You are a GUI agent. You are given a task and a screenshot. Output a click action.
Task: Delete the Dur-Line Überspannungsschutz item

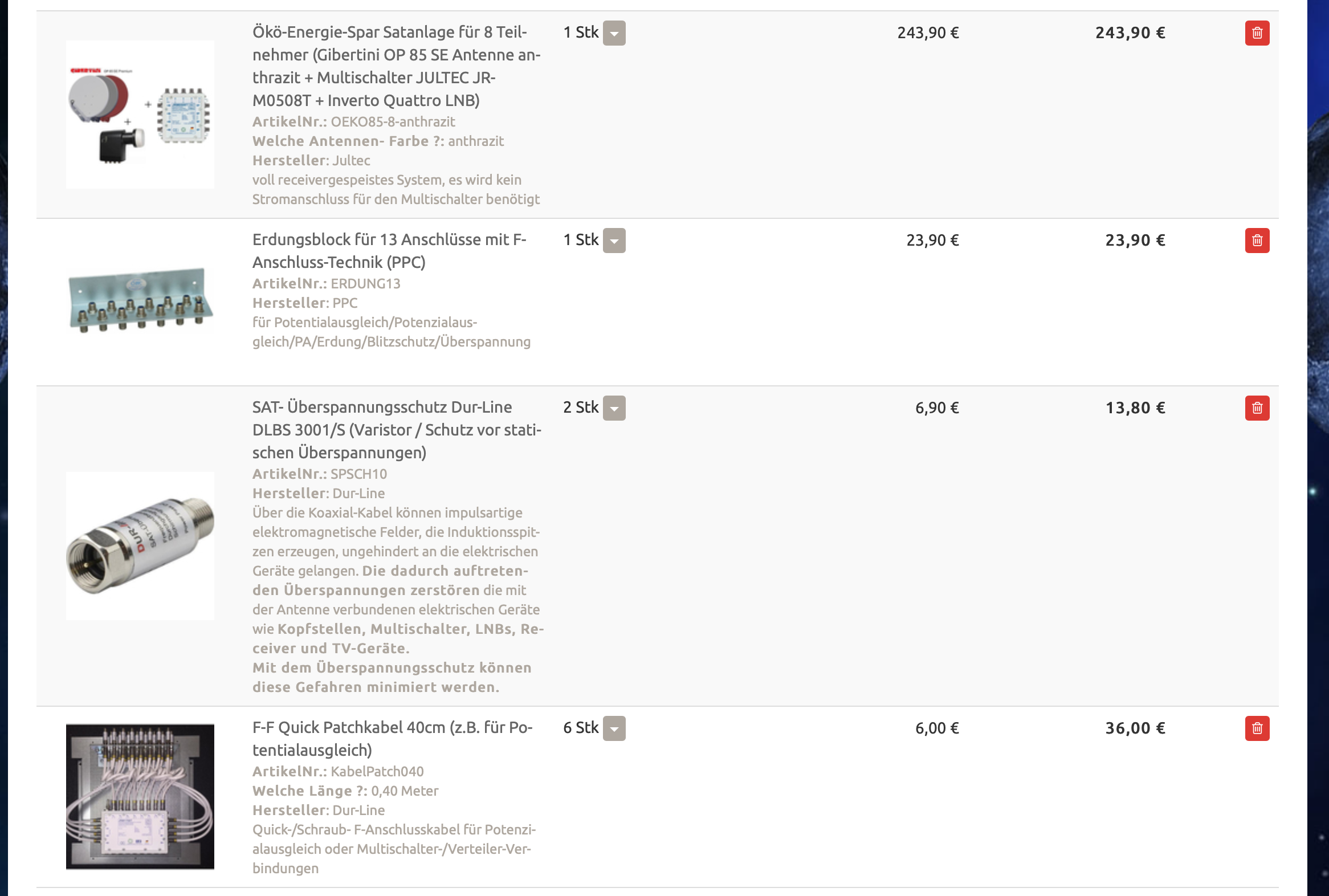click(1257, 408)
